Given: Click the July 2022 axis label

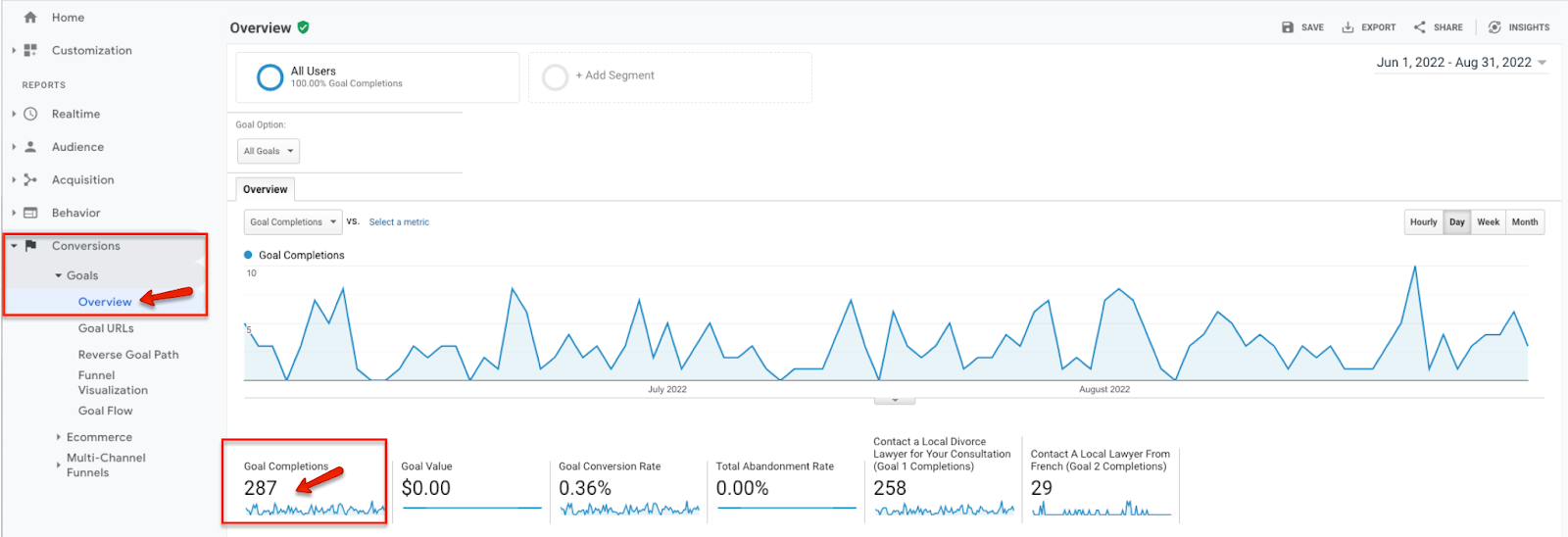Looking at the screenshot, I should pyautogui.click(x=667, y=389).
